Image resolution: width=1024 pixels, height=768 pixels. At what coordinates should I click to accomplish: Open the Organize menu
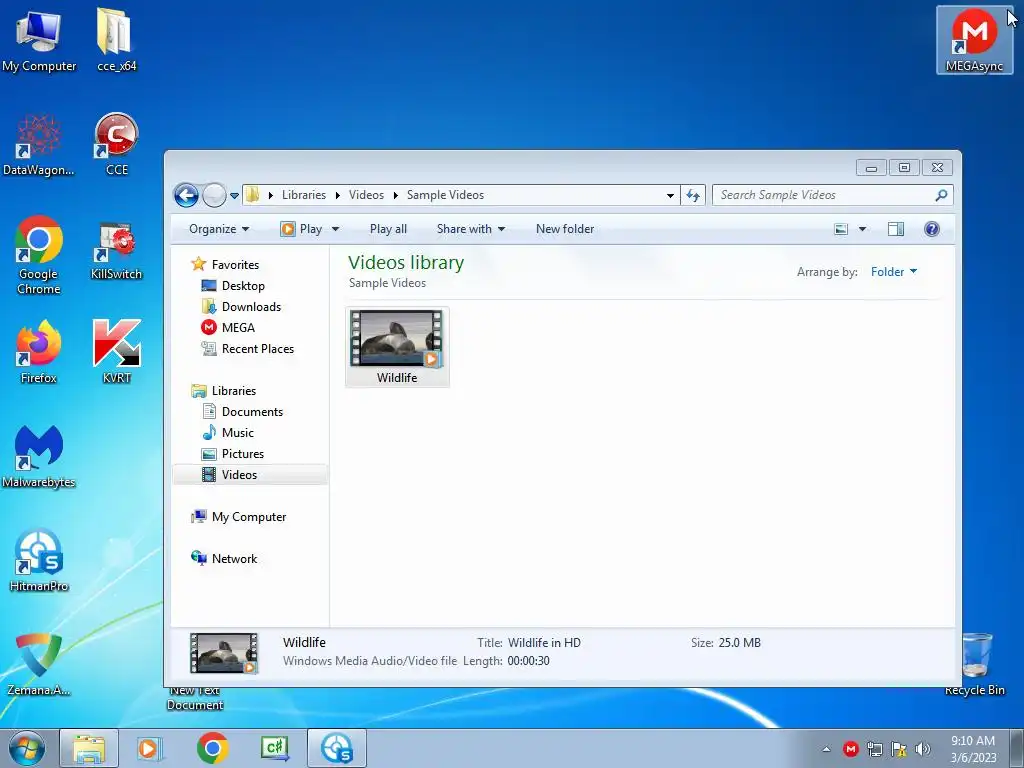point(219,229)
